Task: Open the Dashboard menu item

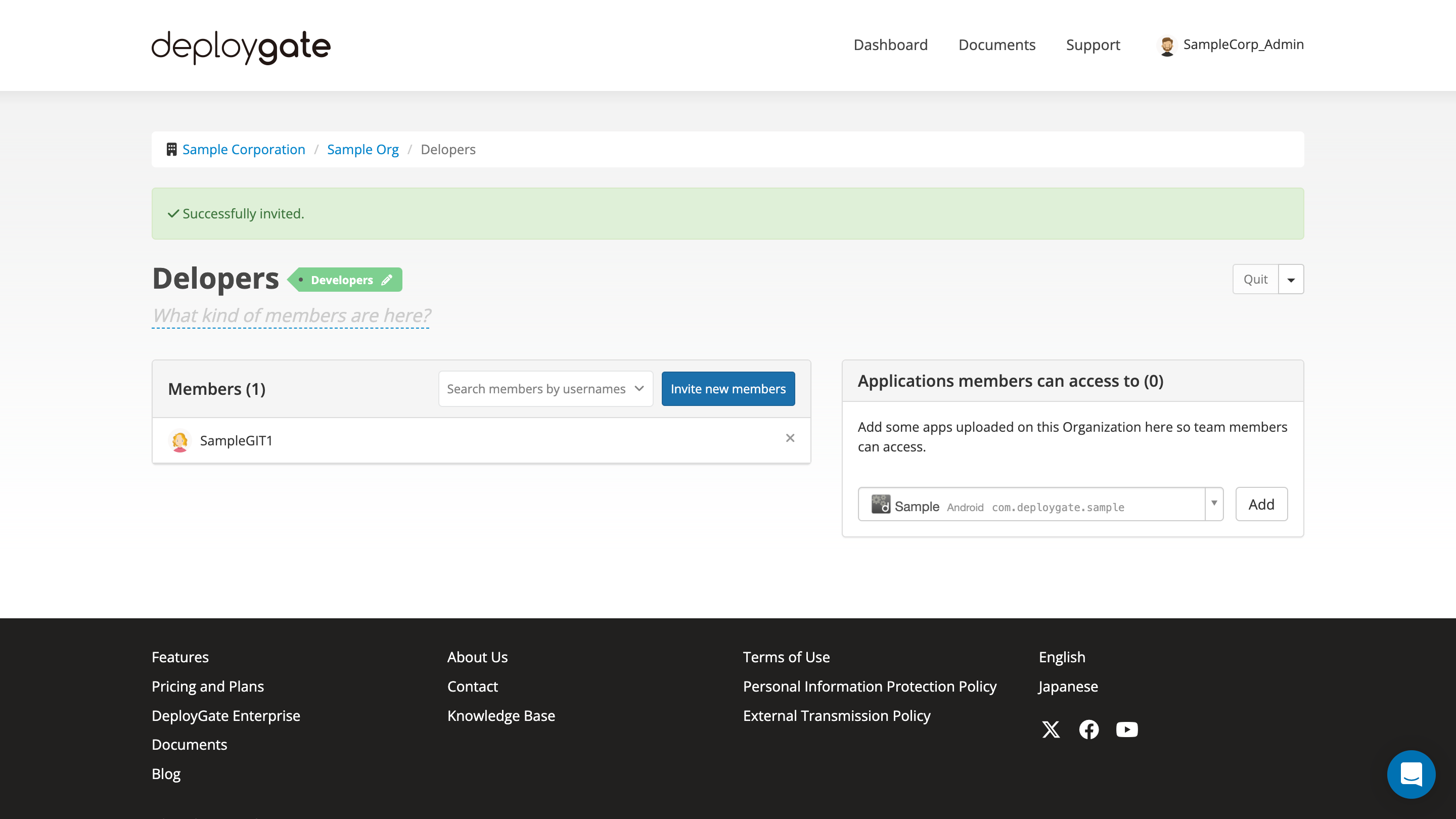Action: [x=891, y=44]
